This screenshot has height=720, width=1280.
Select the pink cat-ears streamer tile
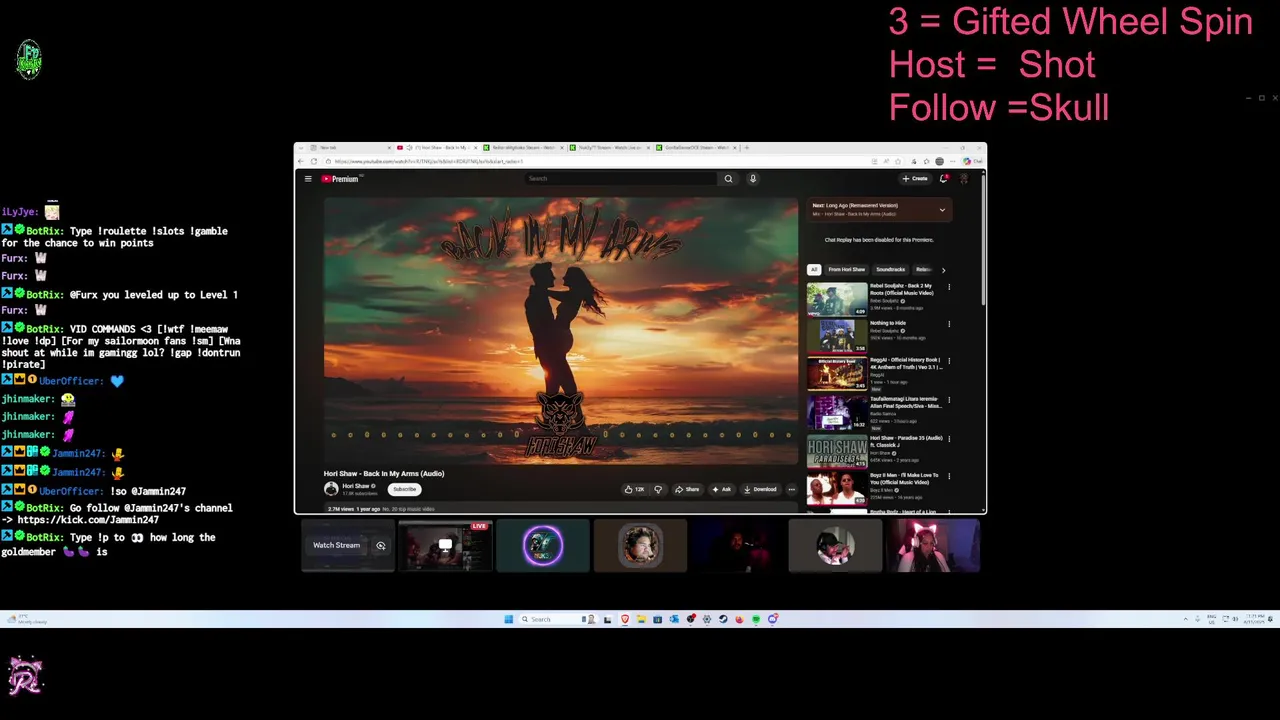click(932, 545)
